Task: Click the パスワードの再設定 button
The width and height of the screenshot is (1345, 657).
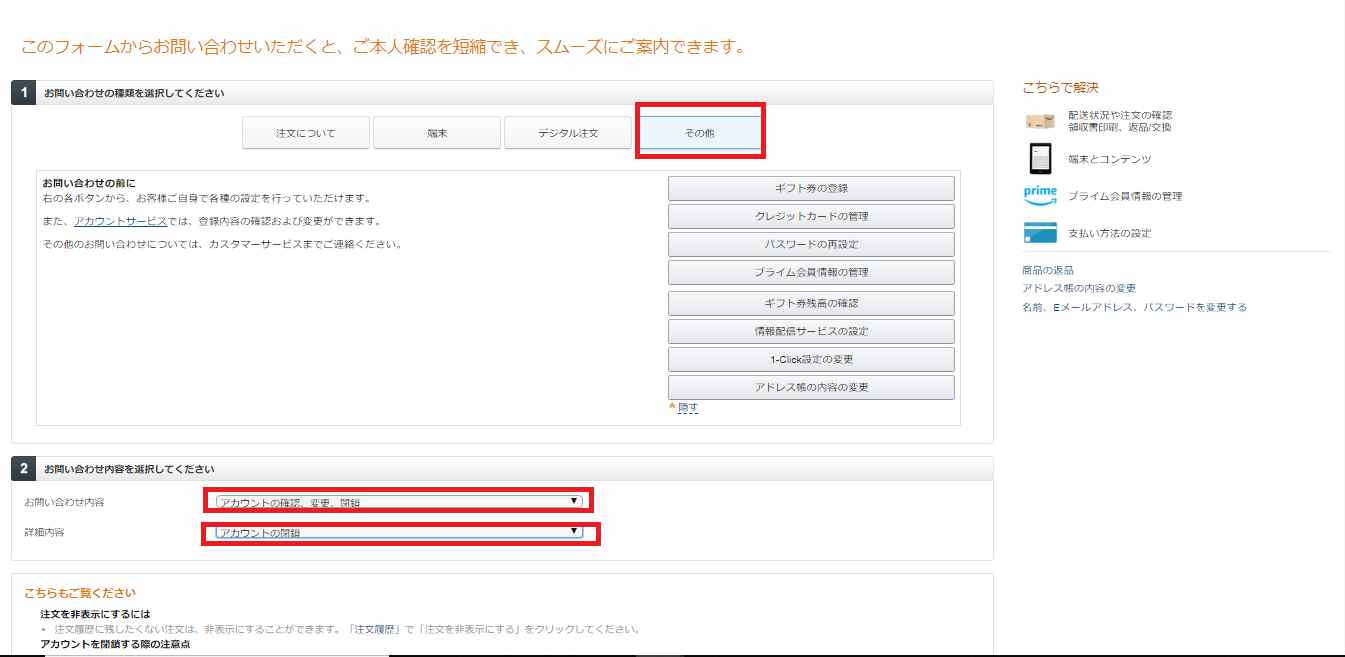Action: coord(811,243)
